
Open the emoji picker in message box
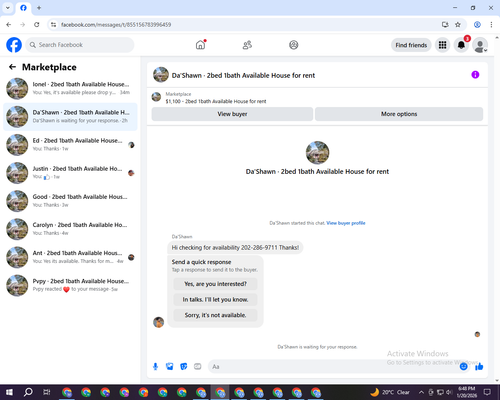464,367
